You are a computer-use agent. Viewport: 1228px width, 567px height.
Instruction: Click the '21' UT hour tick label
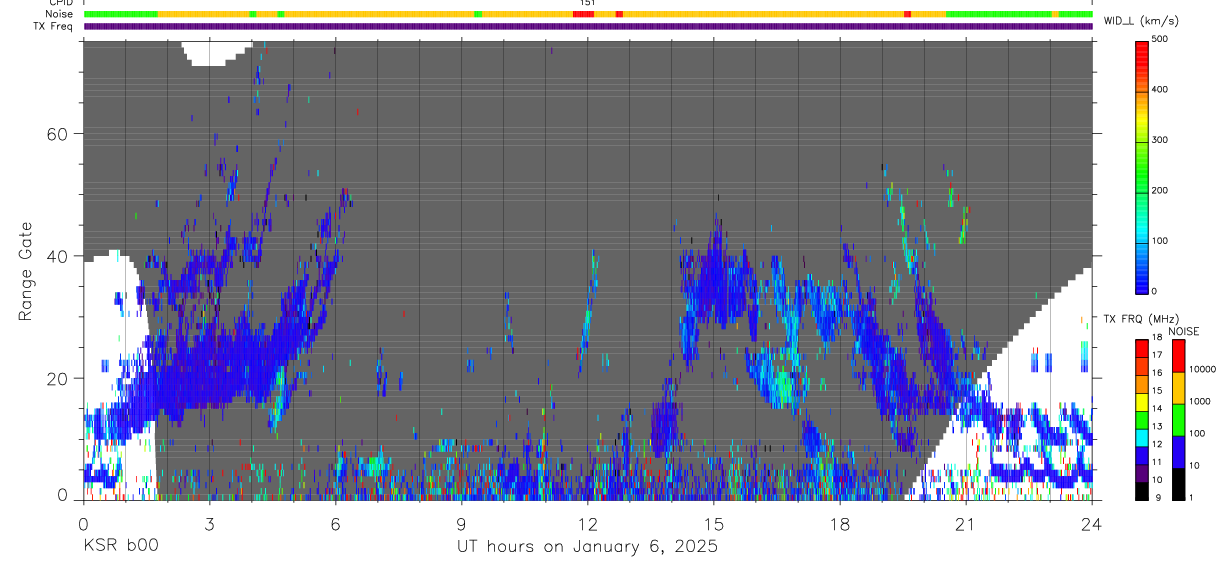(965, 523)
